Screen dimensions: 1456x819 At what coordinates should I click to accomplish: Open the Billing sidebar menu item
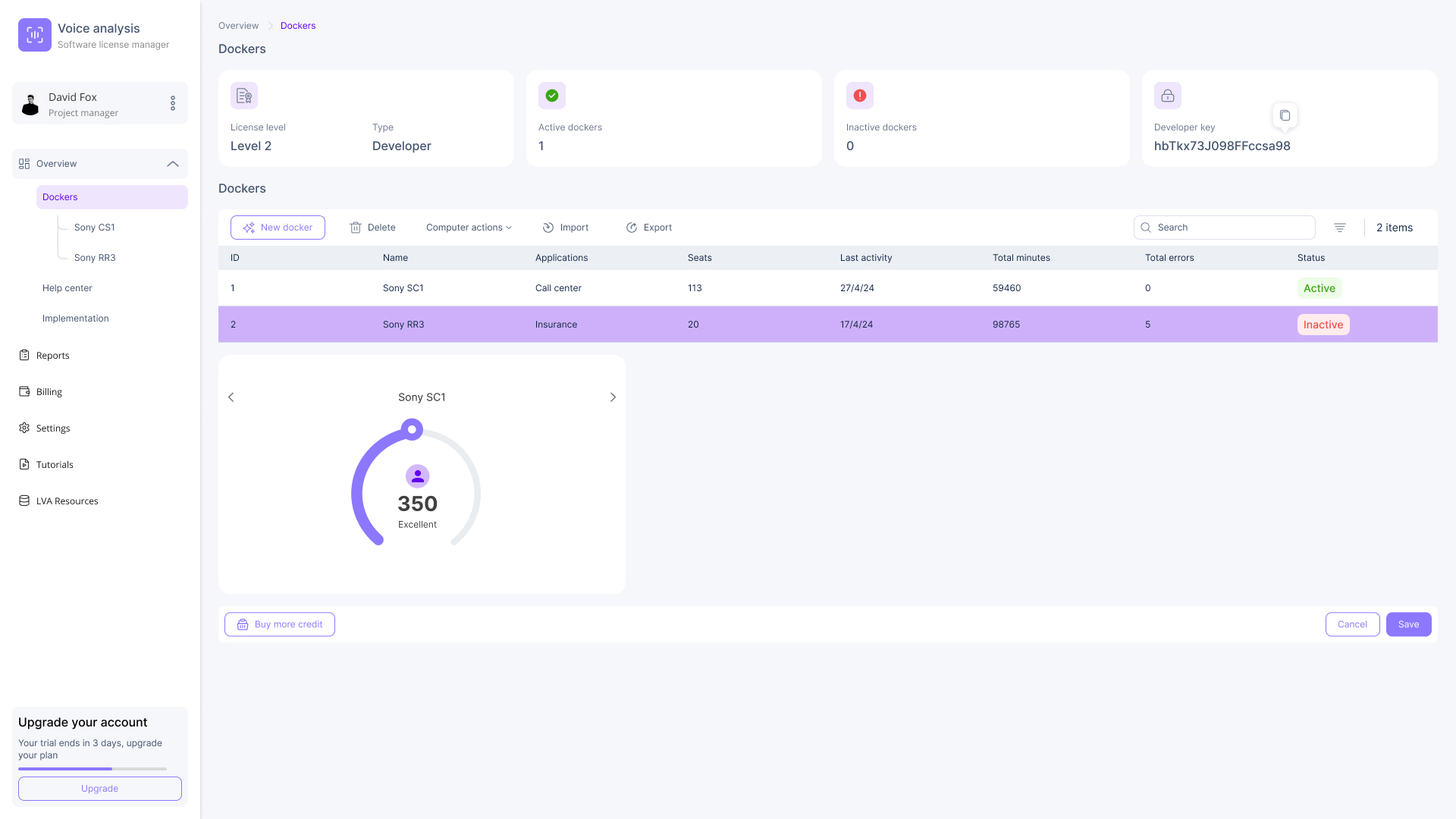(49, 392)
